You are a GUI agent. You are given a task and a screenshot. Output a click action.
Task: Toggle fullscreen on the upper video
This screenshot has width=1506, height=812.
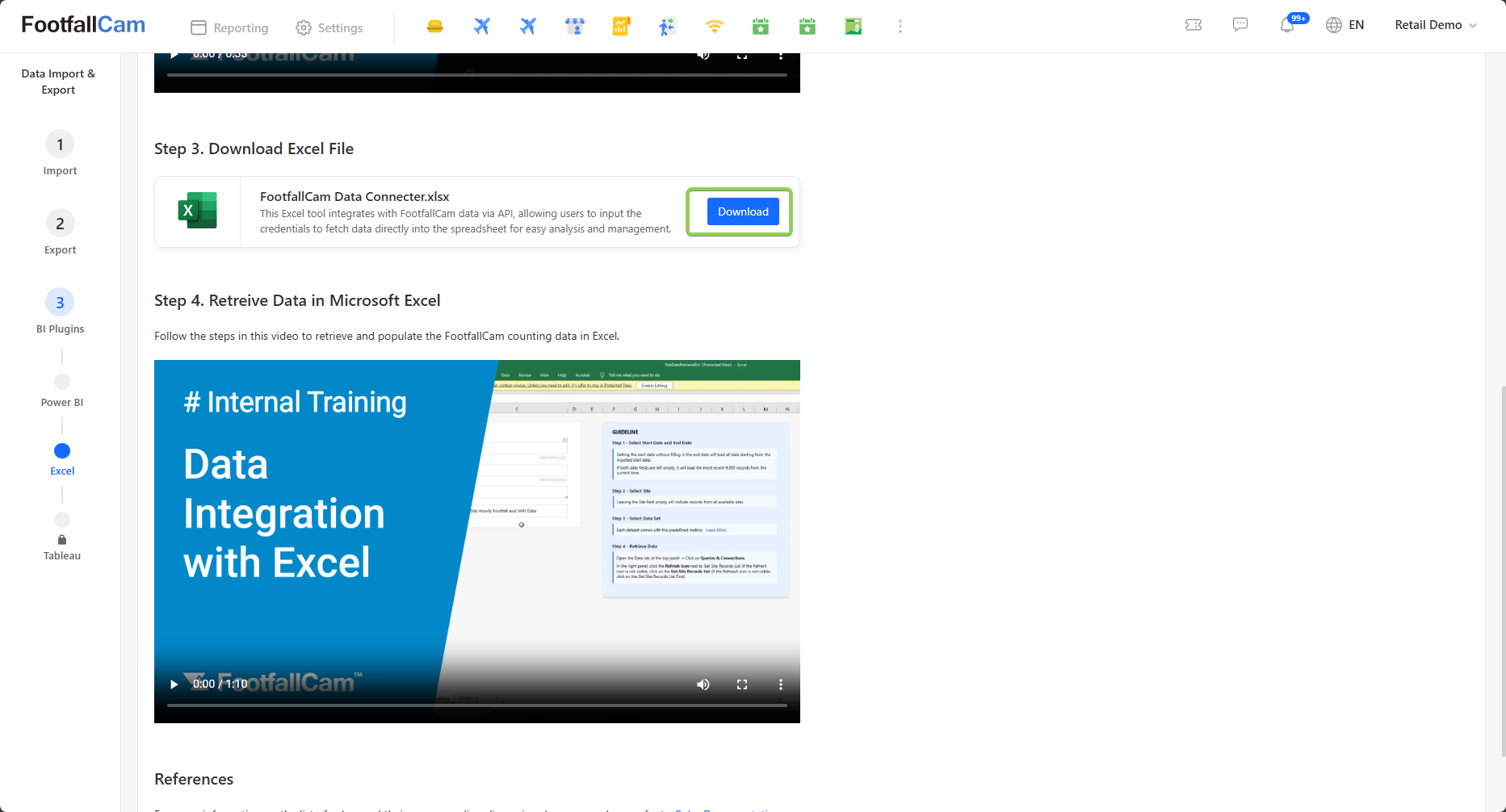pyautogui.click(x=742, y=55)
